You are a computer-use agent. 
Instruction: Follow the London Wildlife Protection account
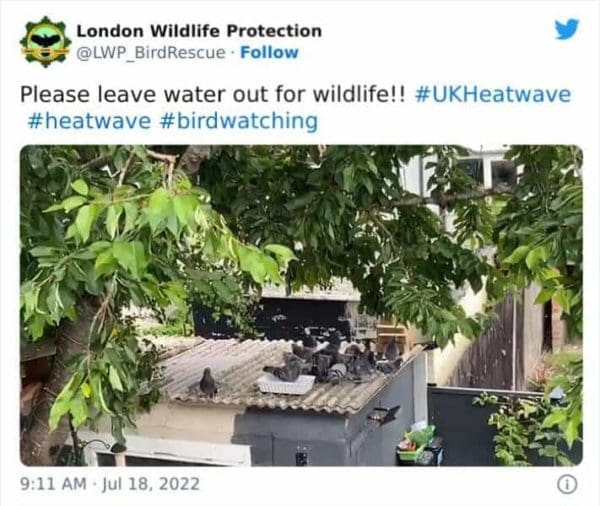tap(269, 52)
